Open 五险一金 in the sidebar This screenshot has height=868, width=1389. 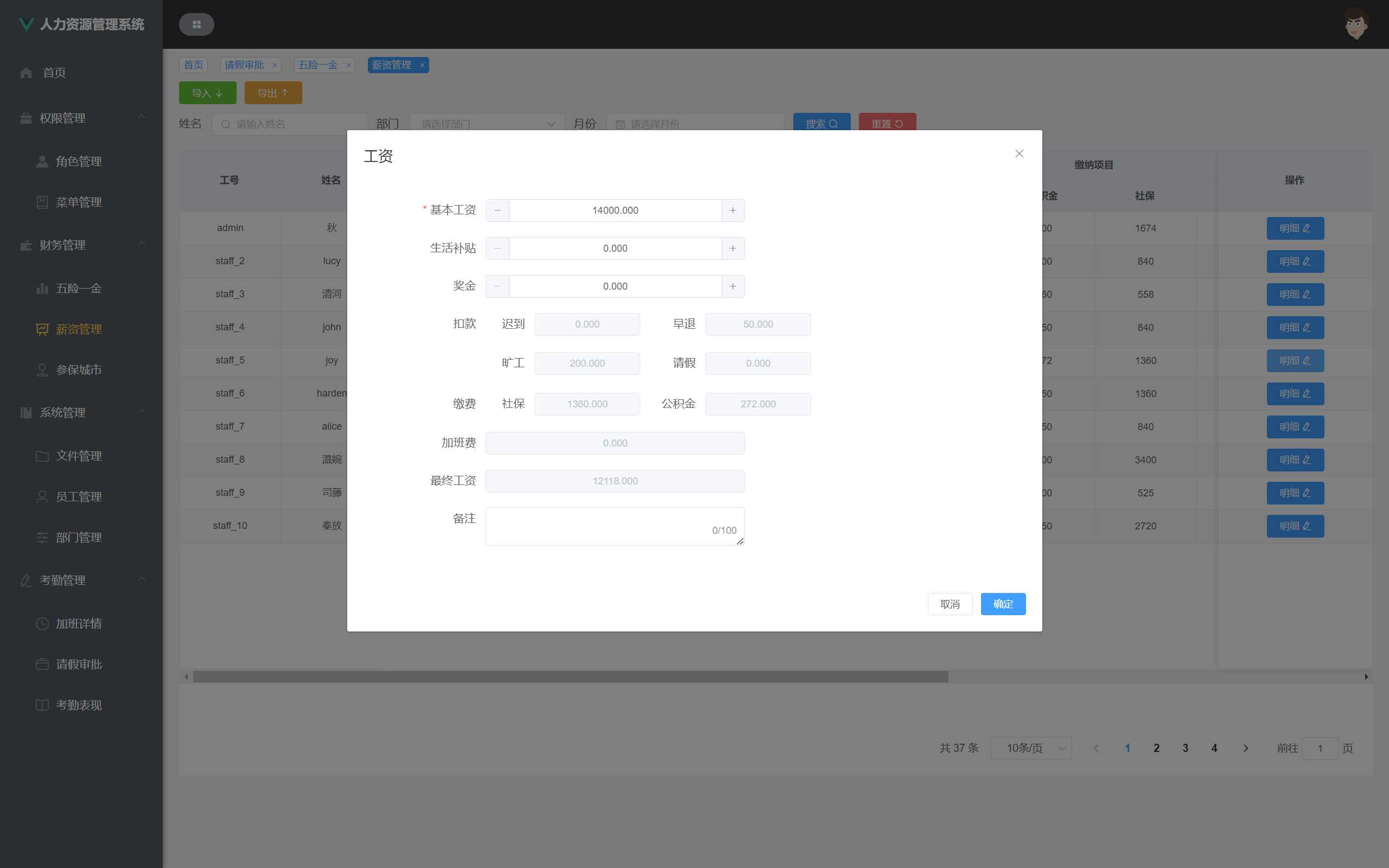coord(79,289)
